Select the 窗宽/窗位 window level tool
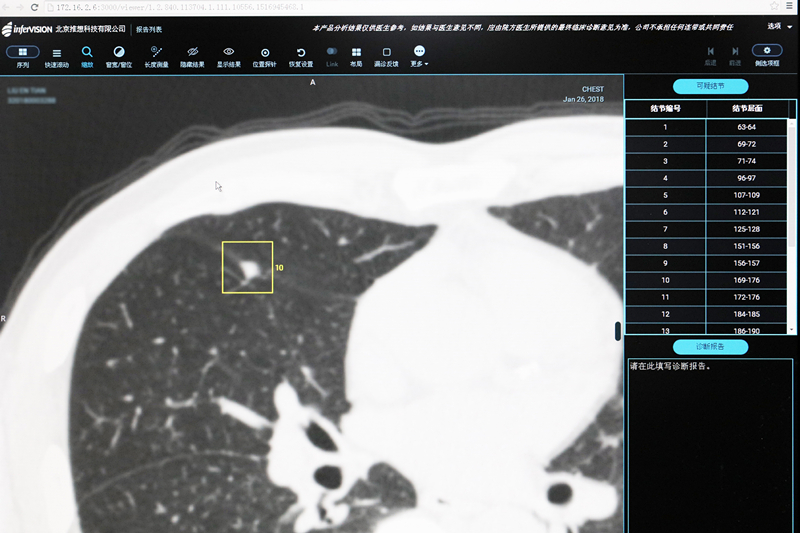The height and width of the screenshot is (533, 800). click(x=119, y=53)
